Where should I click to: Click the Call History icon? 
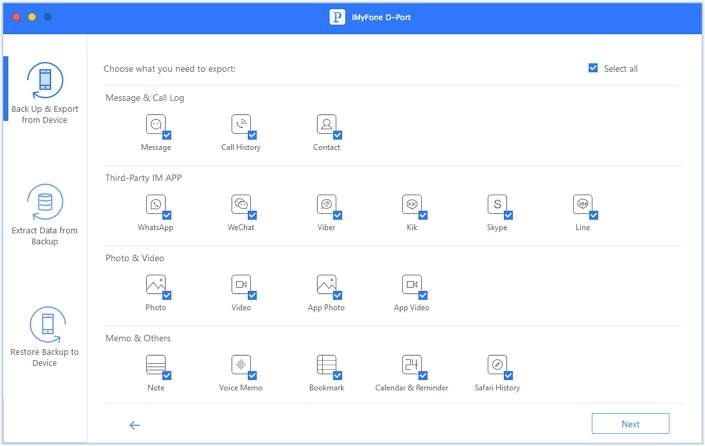[241, 125]
